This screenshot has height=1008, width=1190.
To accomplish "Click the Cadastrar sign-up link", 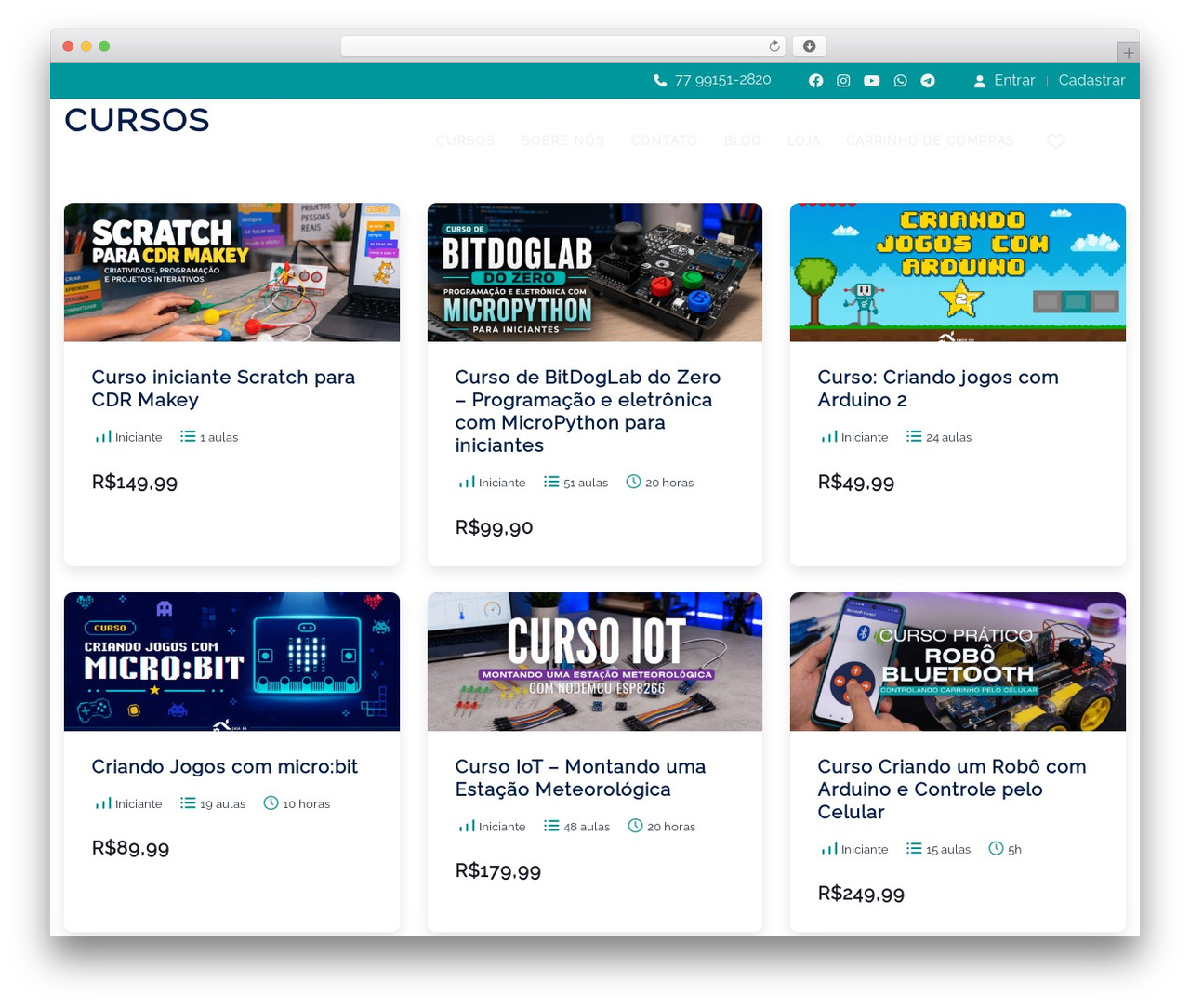I will [x=1091, y=80].
